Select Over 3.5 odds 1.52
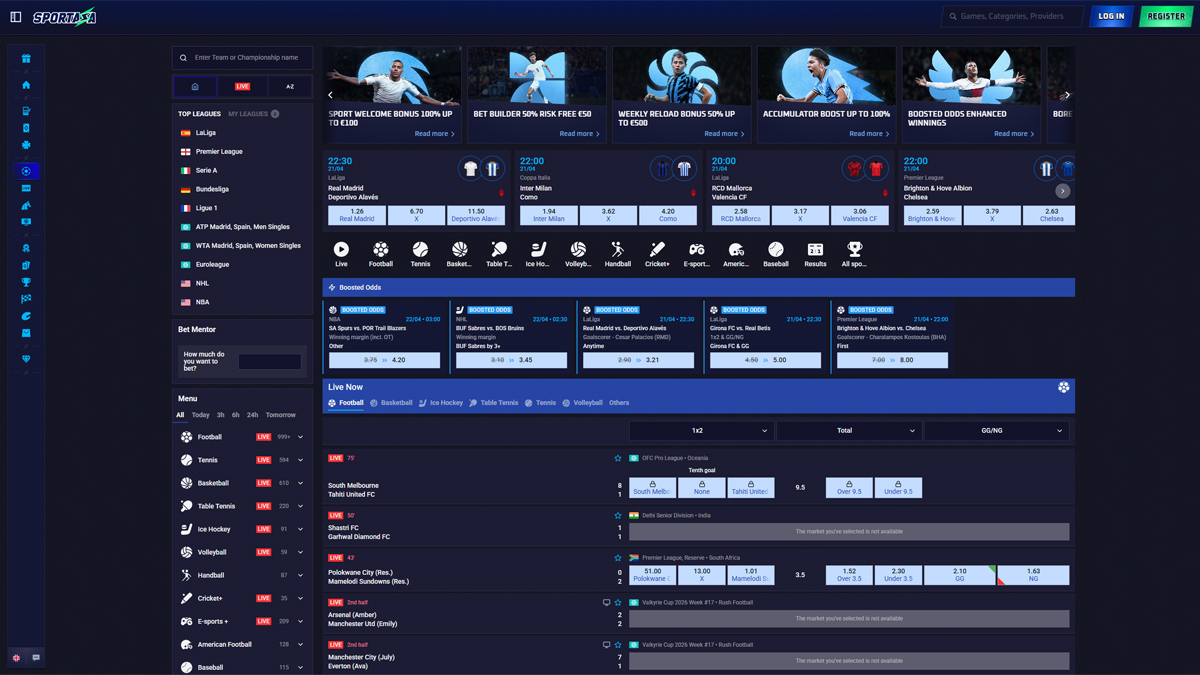The width and height of the screenshot is (1200, 675). click(849, 575)
